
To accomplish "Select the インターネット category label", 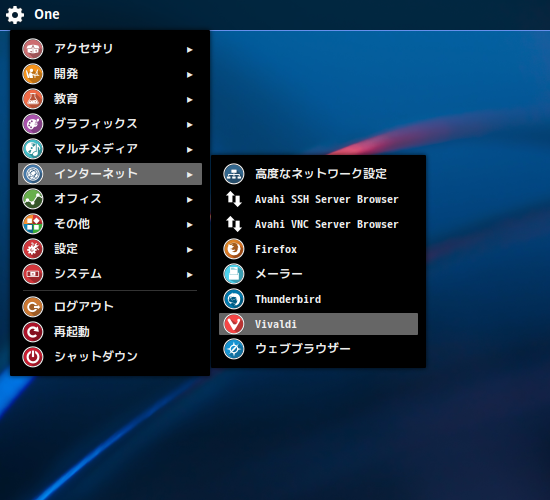I will click(96, 174).
